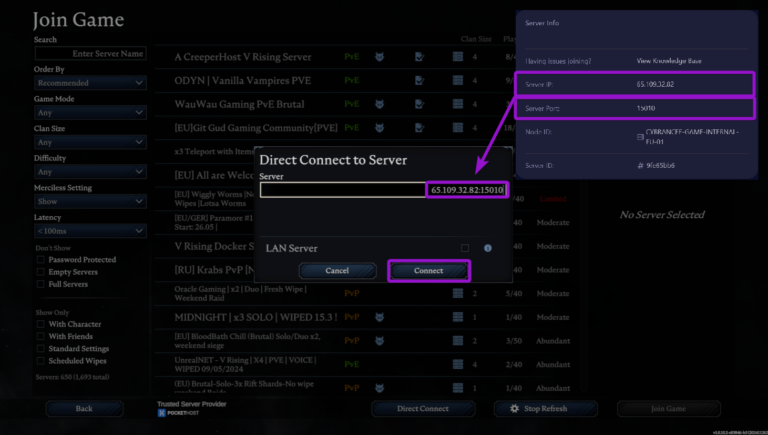Click the server stack icon on BloodBath Chill row
The width and height of the screenshot is (768, 435).
click(458, 340)
